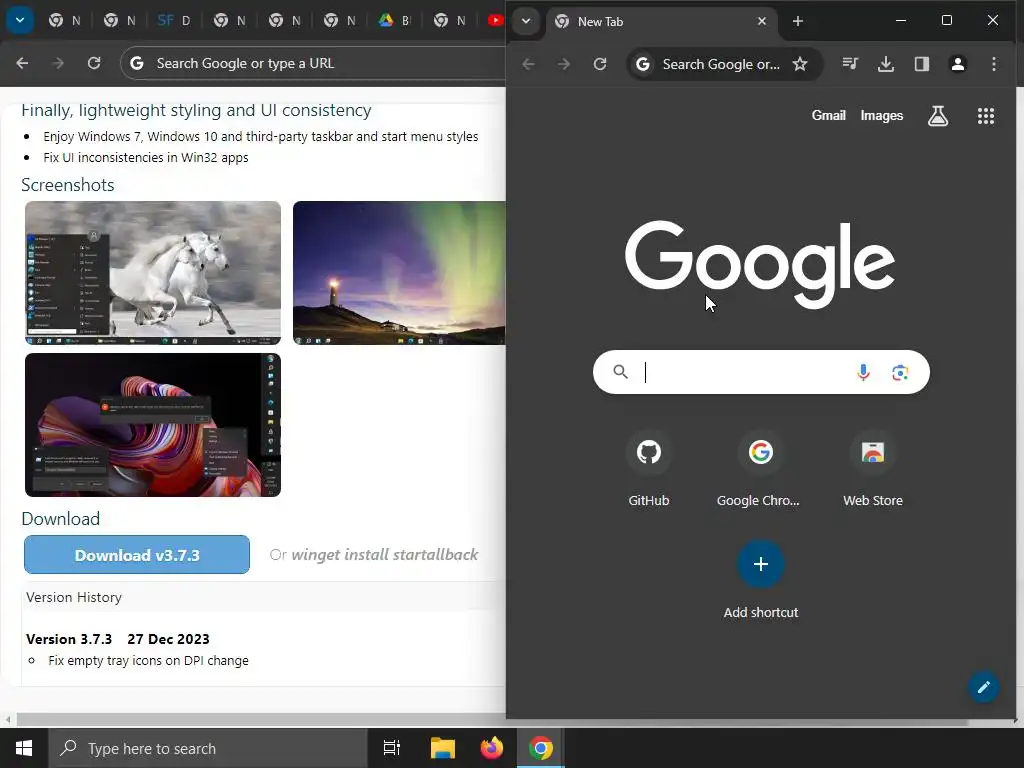Viewport: 1024px width, 768px height.
Task: Launch Firefox from the taskbar
Action: 492,748
